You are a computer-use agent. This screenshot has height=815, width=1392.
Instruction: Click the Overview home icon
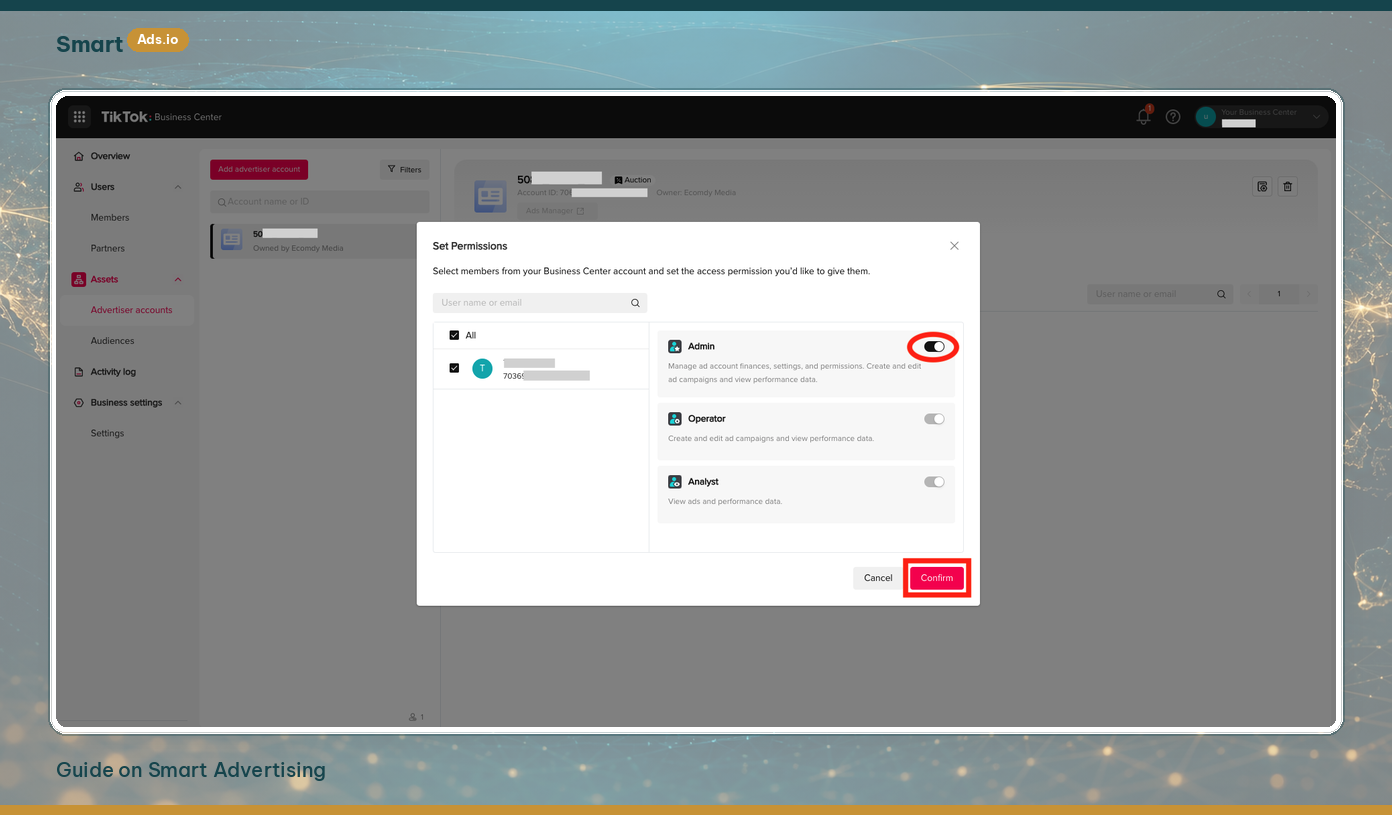coord(79,156)
